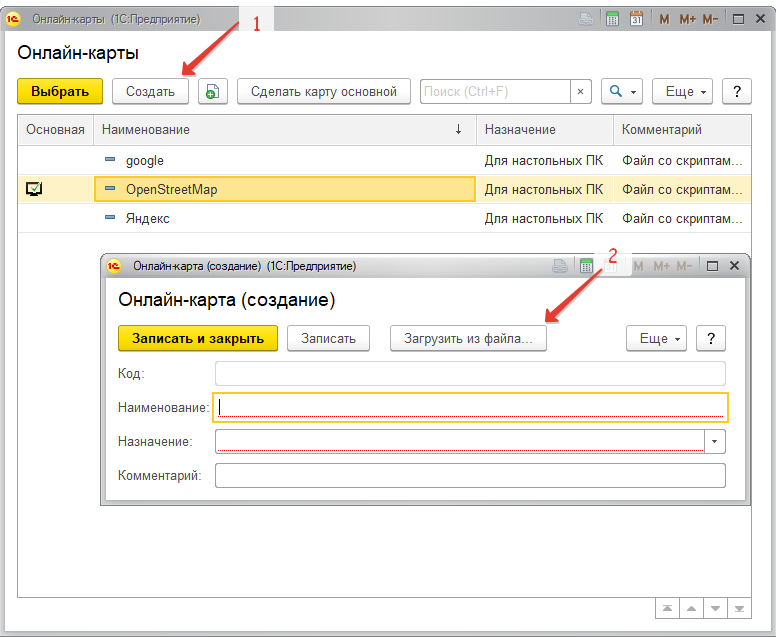Select the google row
The width and height of the screenshot is (776, 637).
384,160
